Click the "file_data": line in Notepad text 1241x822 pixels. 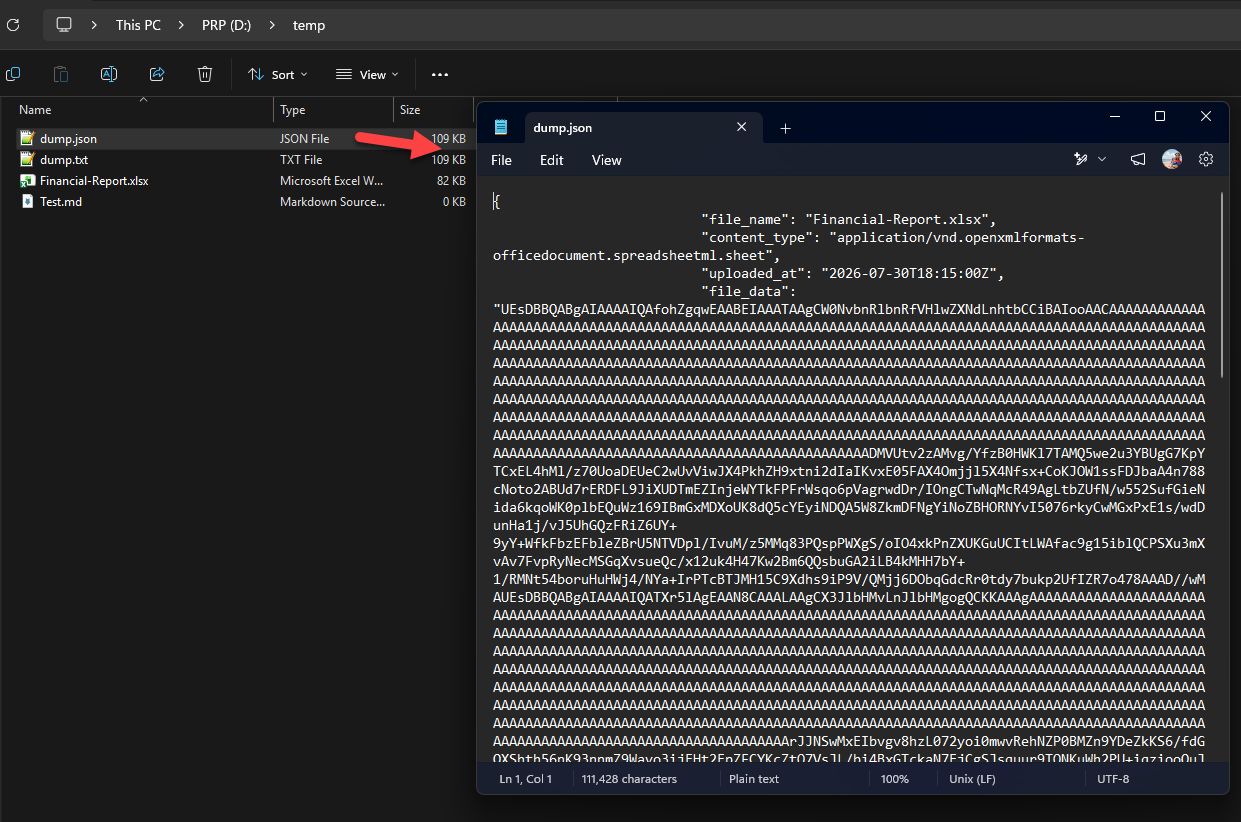click(x=748, y=291)
